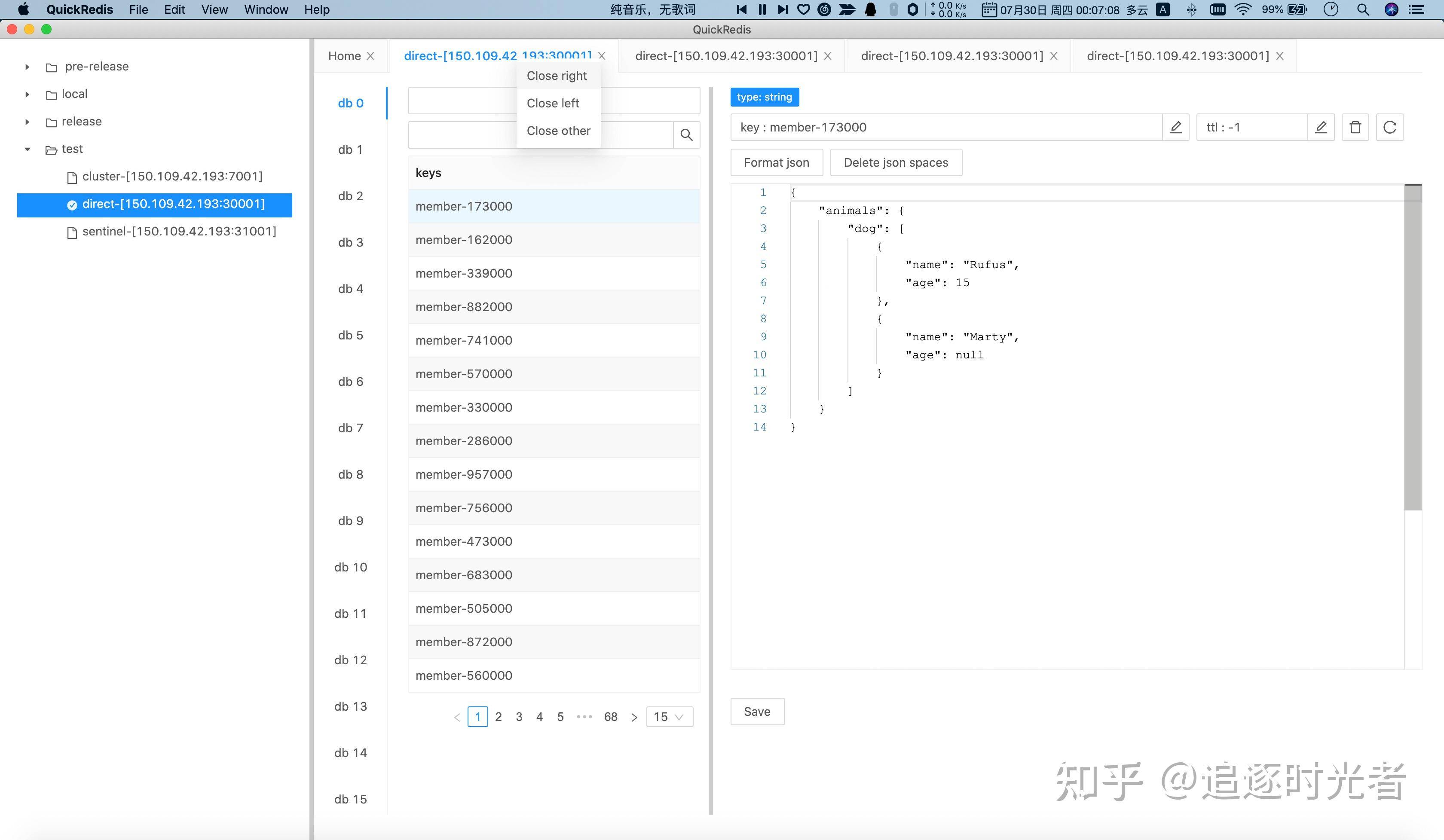Jump ahead with the pagination ellipsis
1444x840 pixels.
click(x=584, y=717)
